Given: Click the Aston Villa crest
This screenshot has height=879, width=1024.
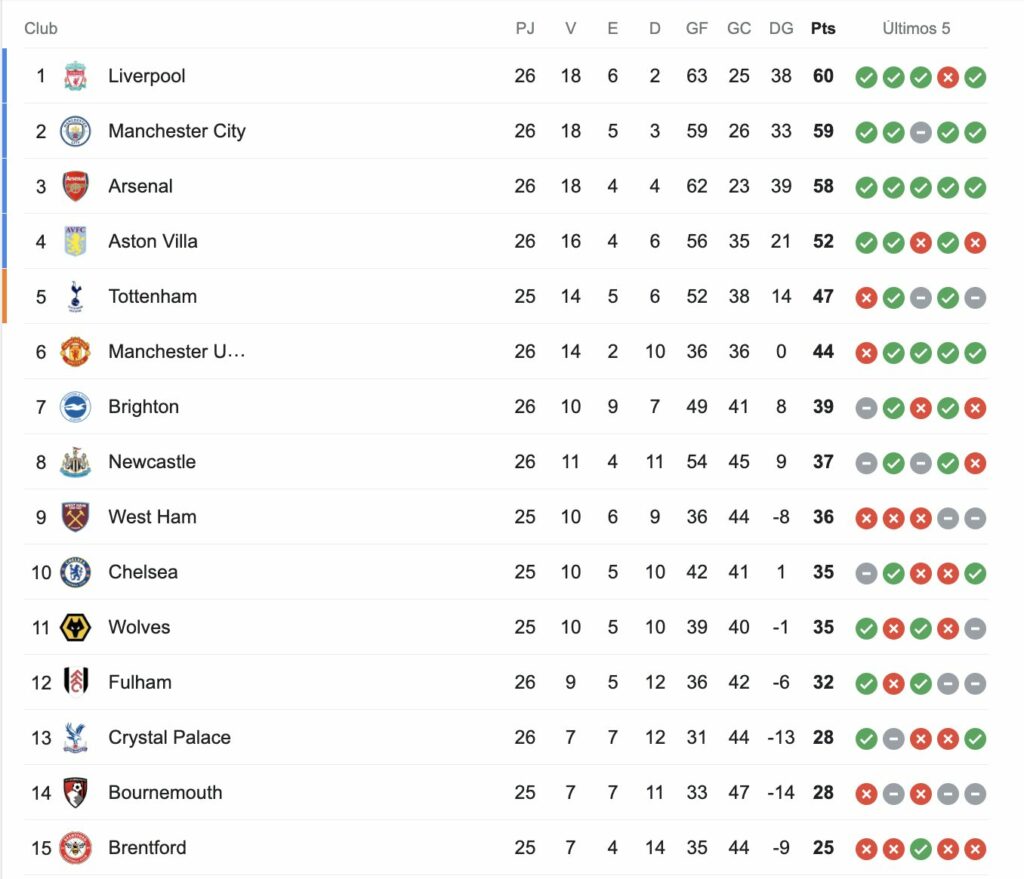Looking at the screenshot, I should (75, 241).
